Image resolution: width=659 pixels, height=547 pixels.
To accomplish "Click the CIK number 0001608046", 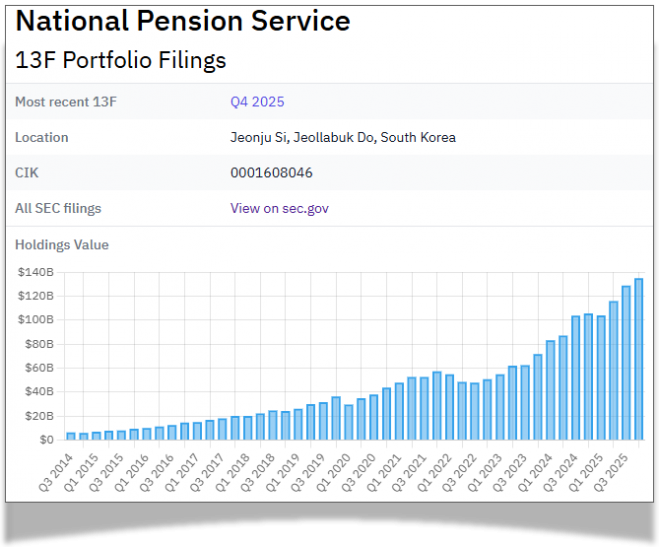I will [x=271, y=173].
